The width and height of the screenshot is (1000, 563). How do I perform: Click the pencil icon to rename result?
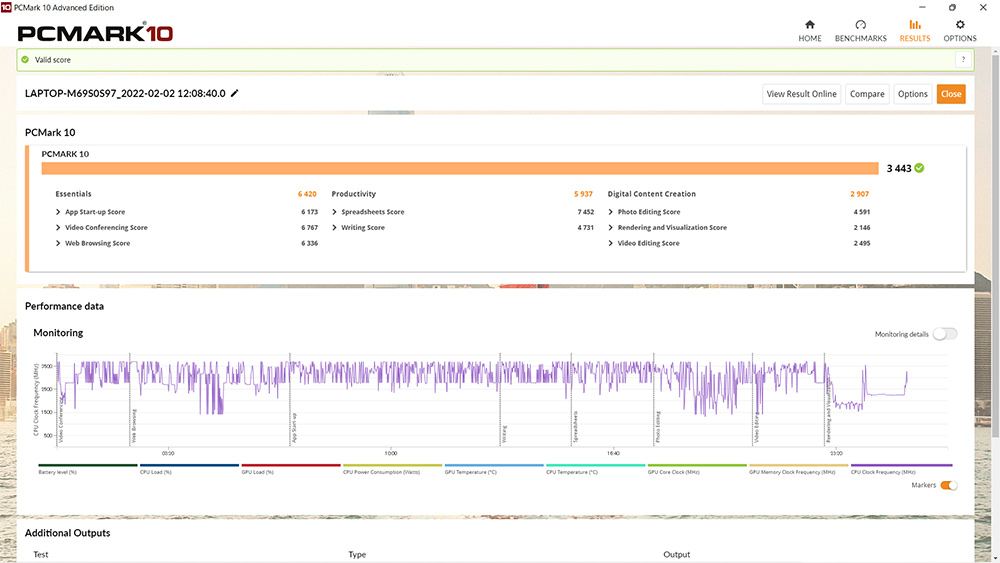tap(235, 94)
